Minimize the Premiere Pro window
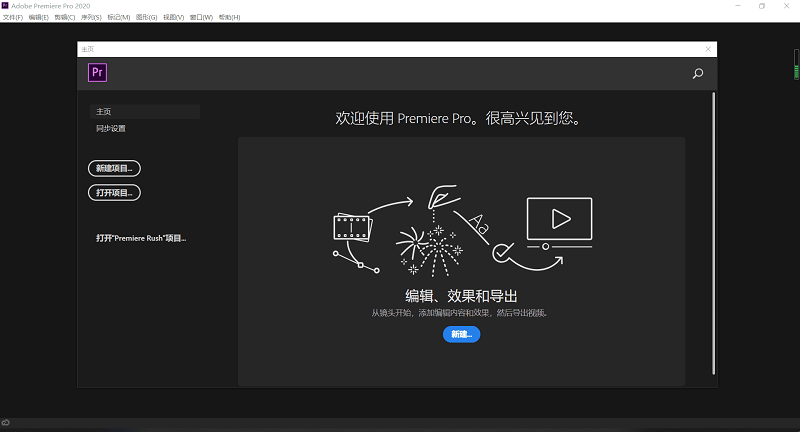This screenshot has width=800, height=432. (738, 6)
